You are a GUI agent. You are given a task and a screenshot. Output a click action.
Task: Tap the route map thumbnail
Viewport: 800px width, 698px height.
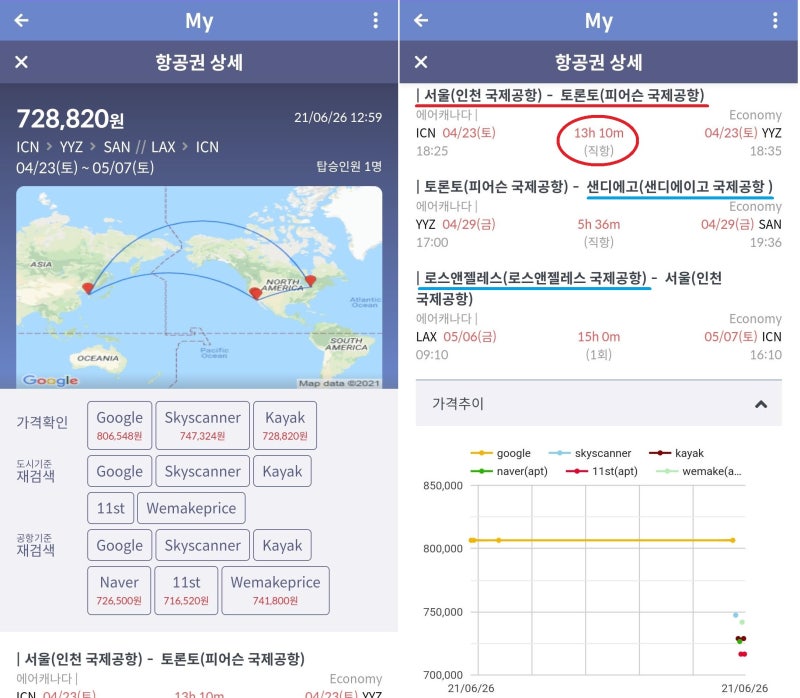[200, 287]
